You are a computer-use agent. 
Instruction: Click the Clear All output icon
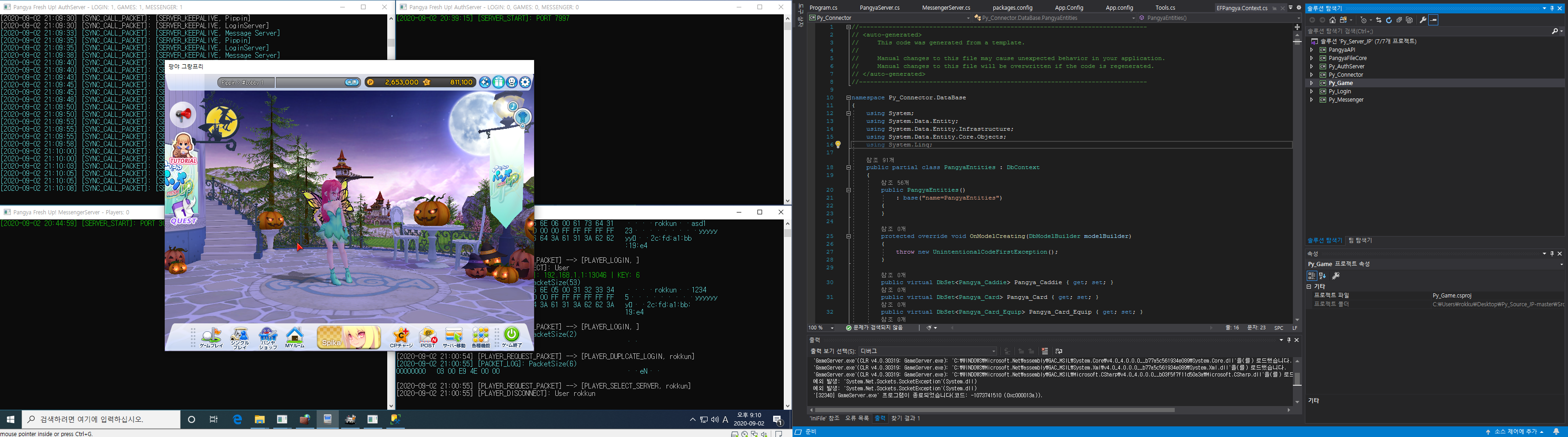click(x=1045, y=351)
